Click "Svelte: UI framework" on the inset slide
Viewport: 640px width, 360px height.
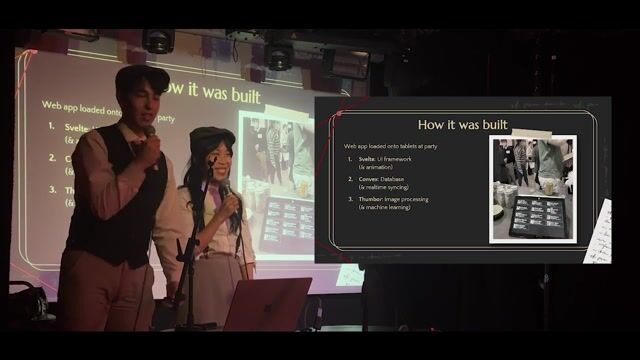pos(385,159)
